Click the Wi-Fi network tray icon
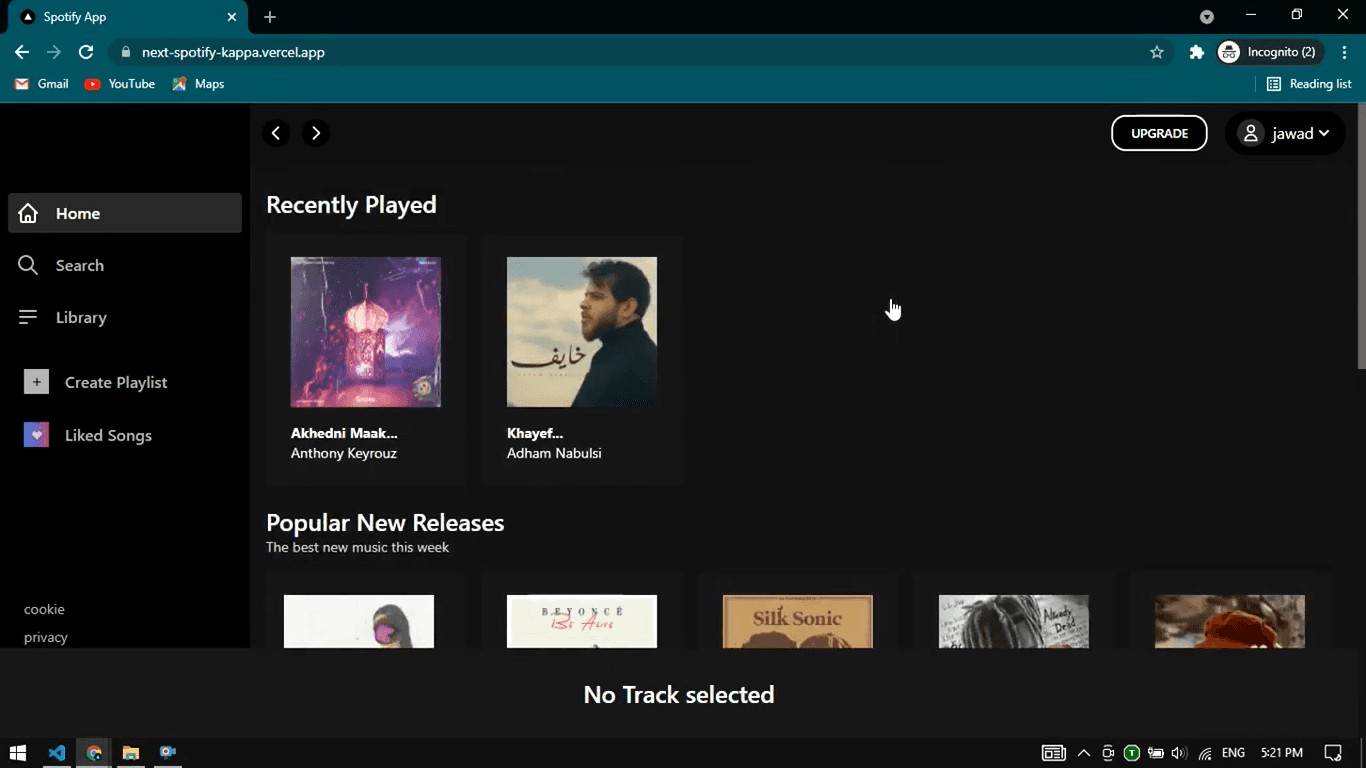1366x768 pixels. 1205,752
